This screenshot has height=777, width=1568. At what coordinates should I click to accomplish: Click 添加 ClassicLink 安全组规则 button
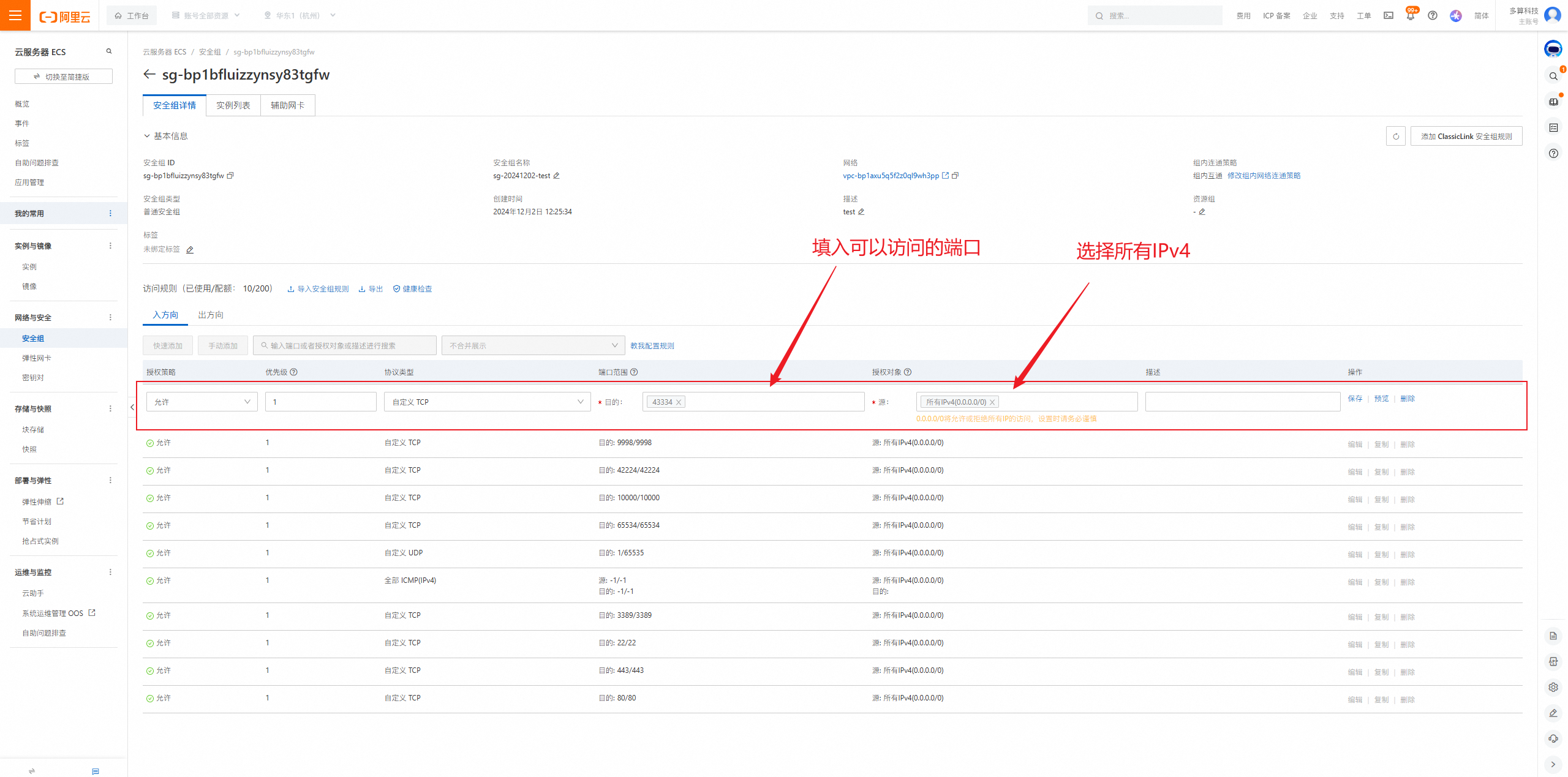[x=1466, y=136]
